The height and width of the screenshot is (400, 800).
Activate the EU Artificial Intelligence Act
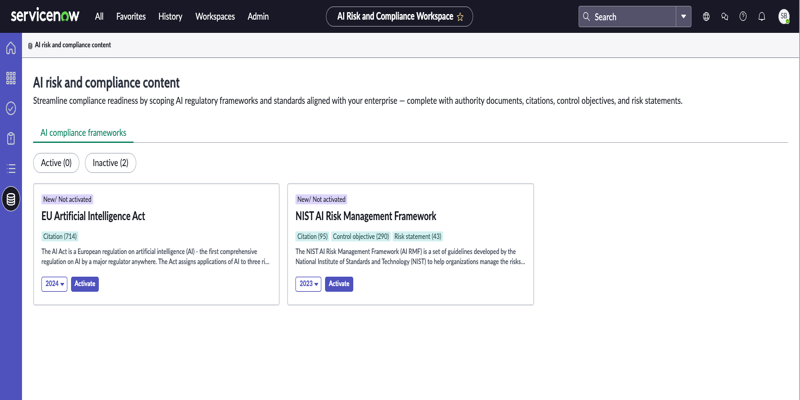tap(85, 284)
